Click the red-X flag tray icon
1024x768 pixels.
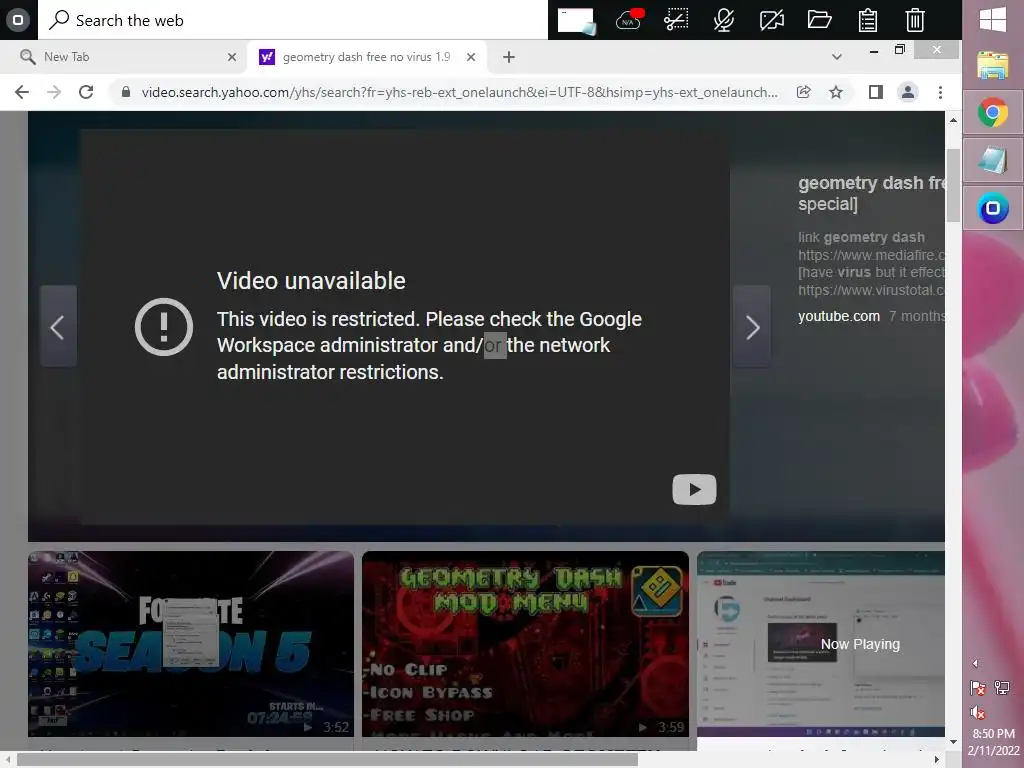click(x=978, y=688)
